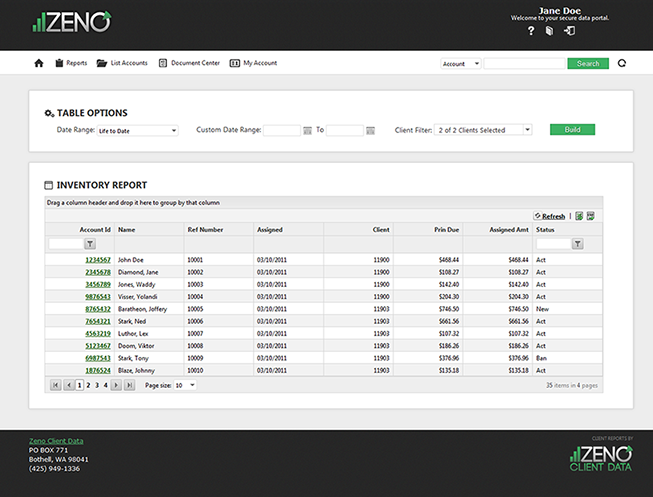Jump to last page of inventory table
This screenshot has height=497, width=653.
tap(129, 385)
